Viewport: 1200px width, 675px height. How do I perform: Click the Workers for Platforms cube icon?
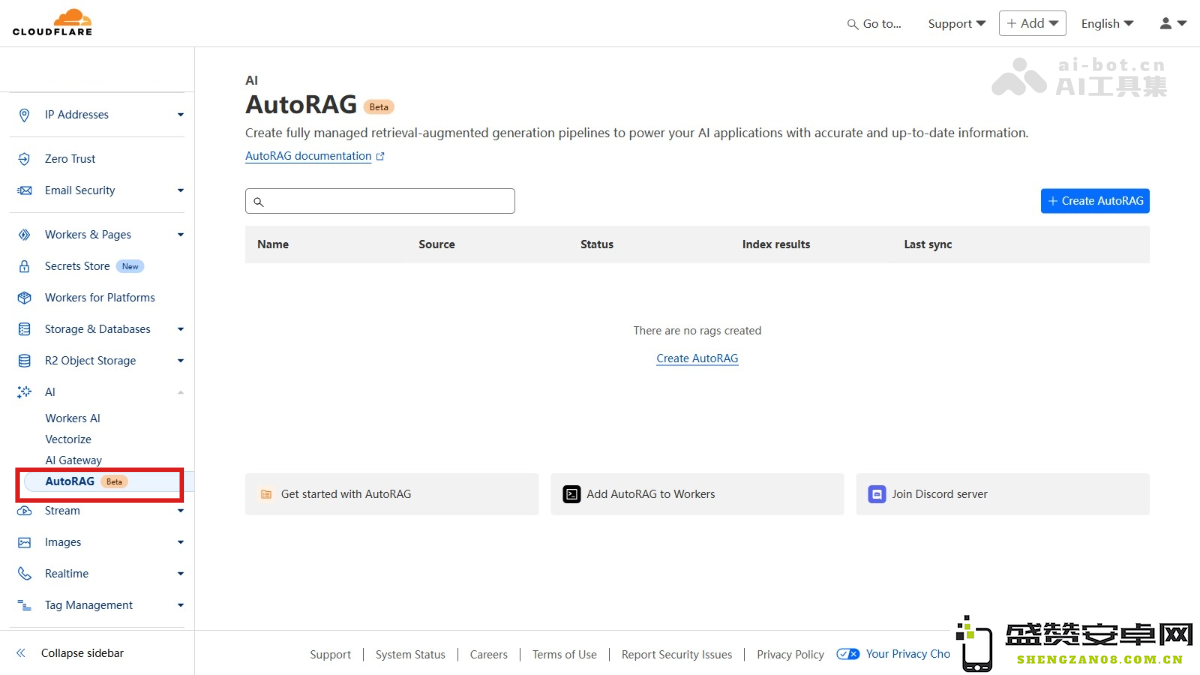pyautogui.click(x=24, y=298)
